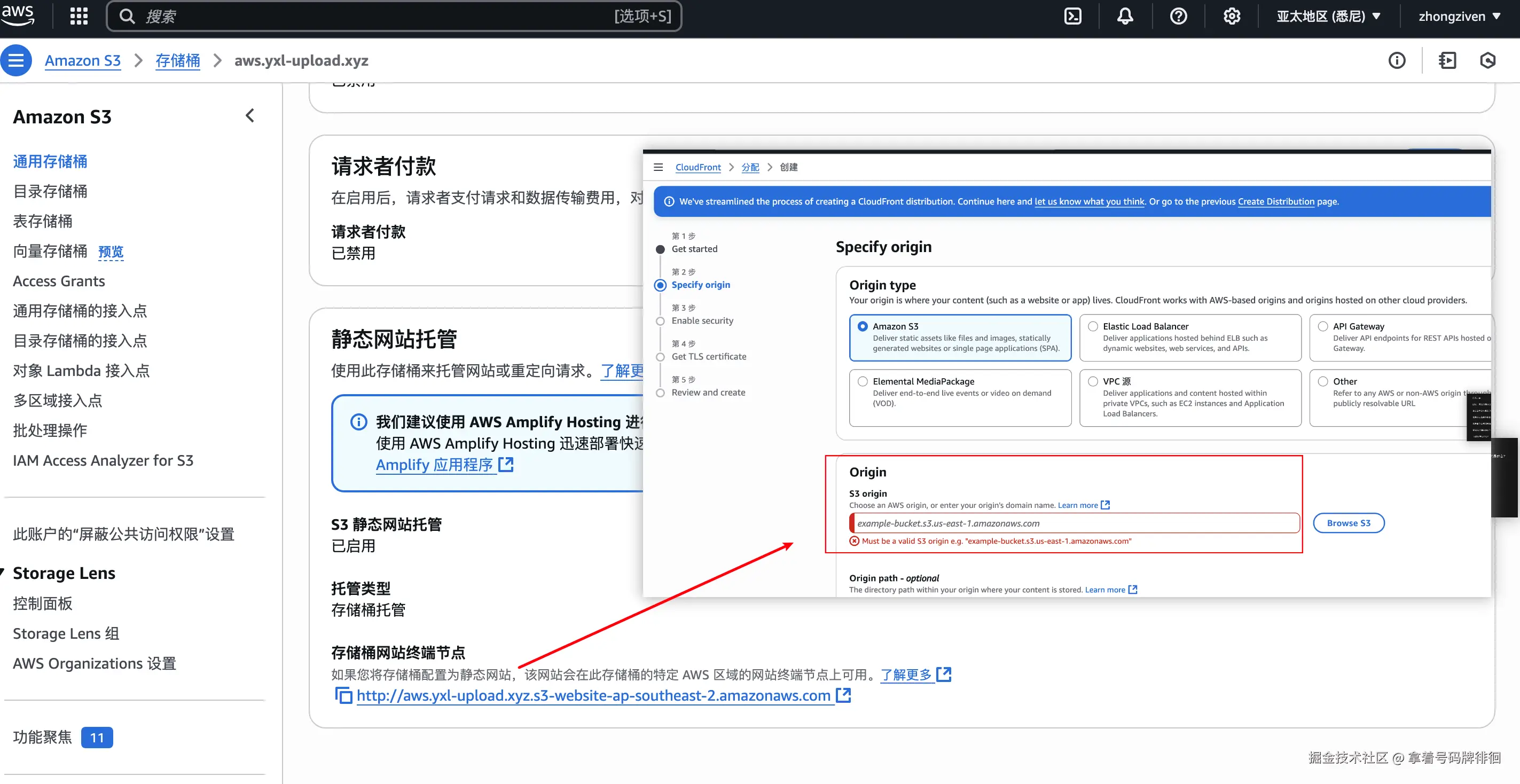Open the AWS services grid menu

pyautogui.click(x=79, y=16)
